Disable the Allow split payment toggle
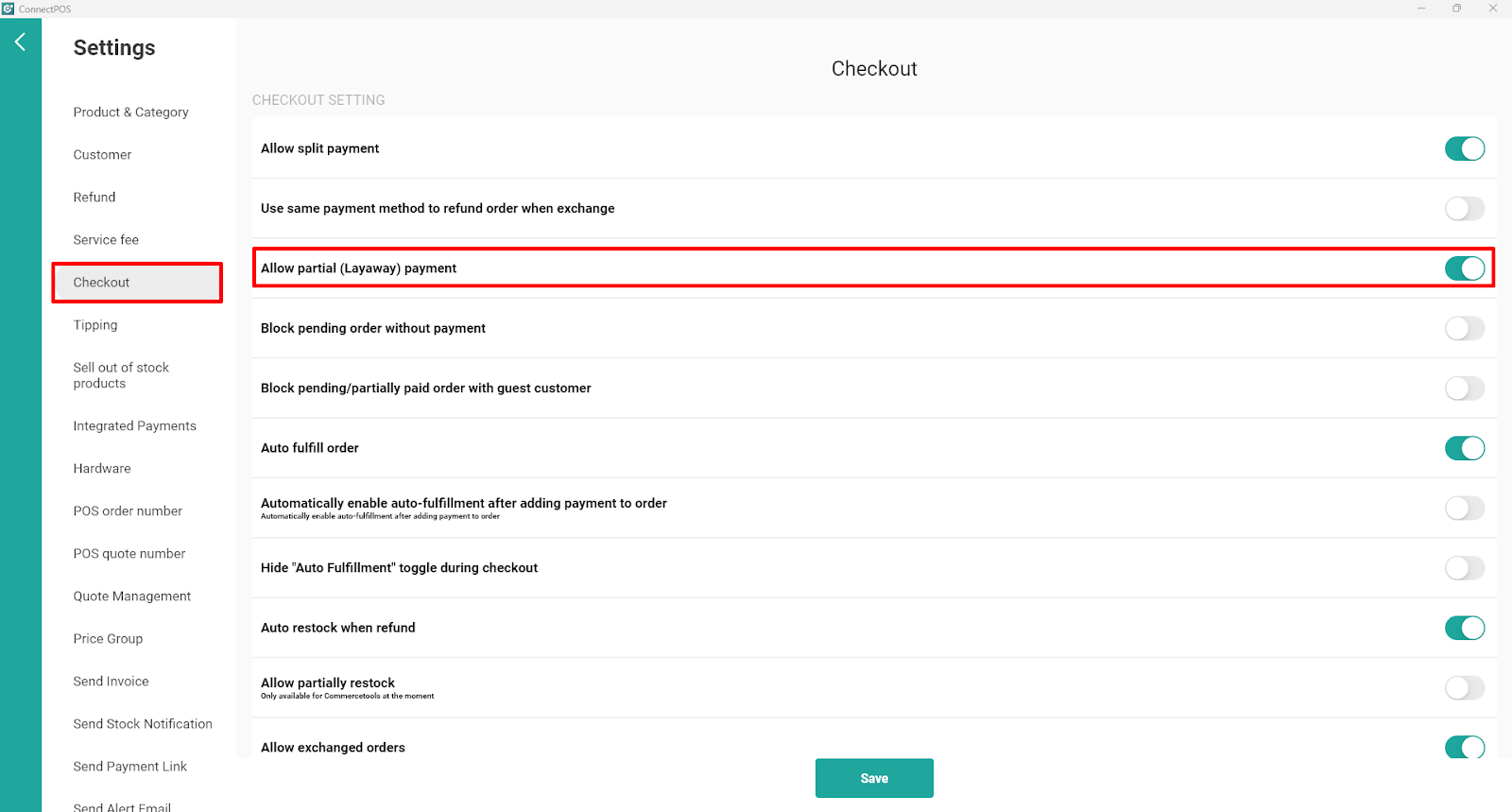This screenshot has width=1512, height=812. coord(1465,148)
